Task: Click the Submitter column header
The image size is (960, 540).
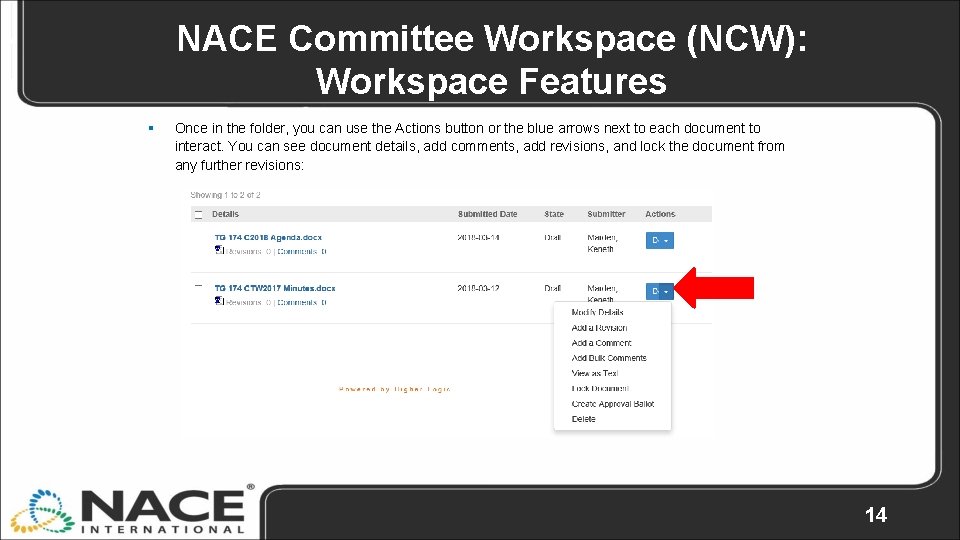Action: pos(606,214)
